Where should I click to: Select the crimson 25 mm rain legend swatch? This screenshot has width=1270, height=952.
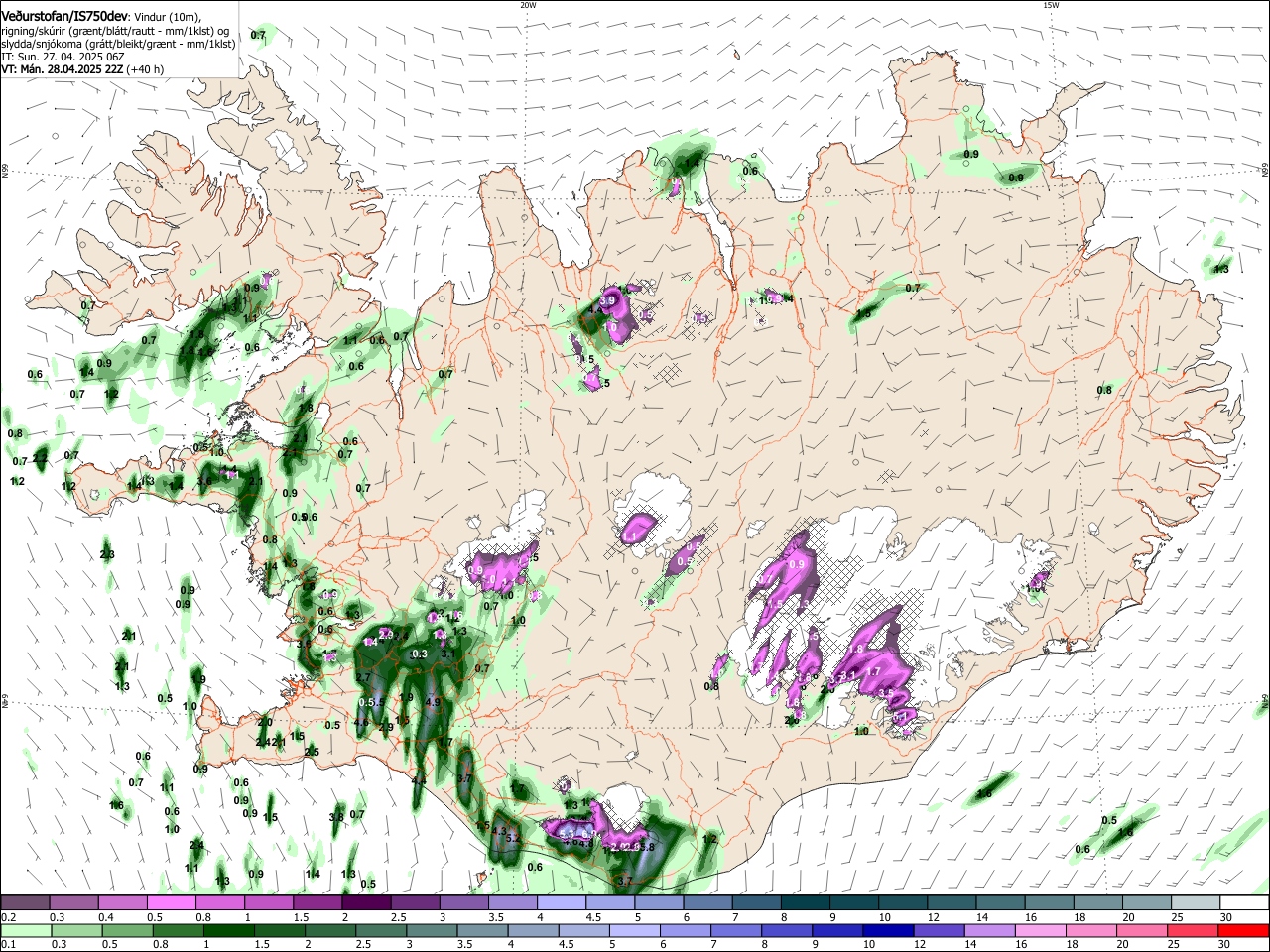(x=1192, y=930)
